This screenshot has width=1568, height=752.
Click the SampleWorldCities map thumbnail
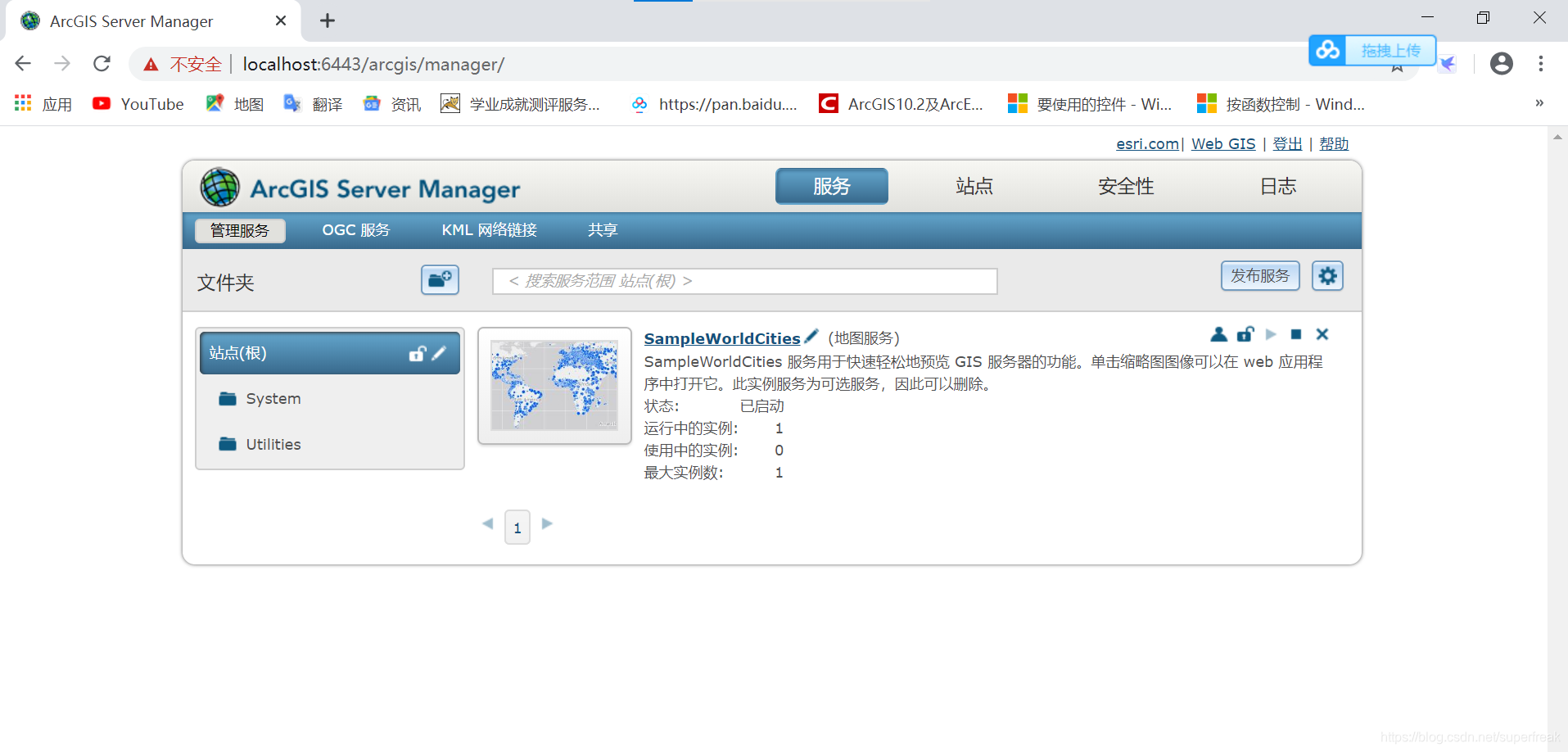(x=554, y=386)
